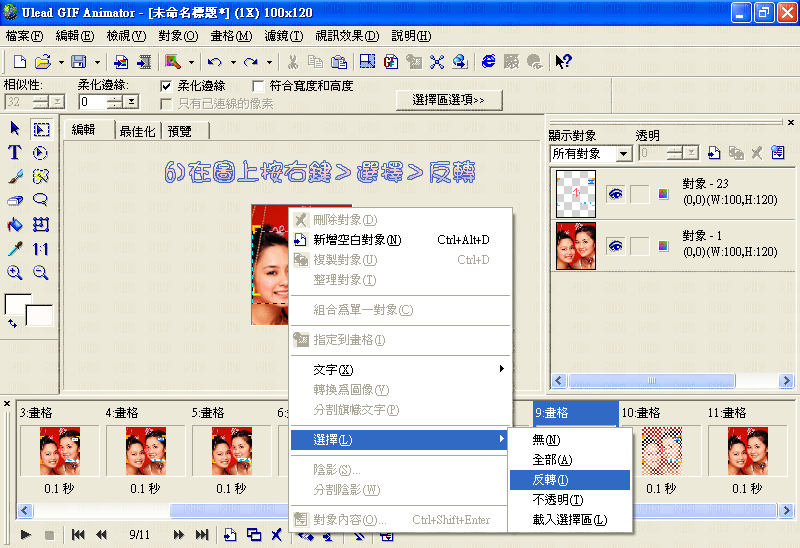The height and width of the screenshot is (548, 800).
Task: Select the rectangle selection tool
Action: [41, 129]
